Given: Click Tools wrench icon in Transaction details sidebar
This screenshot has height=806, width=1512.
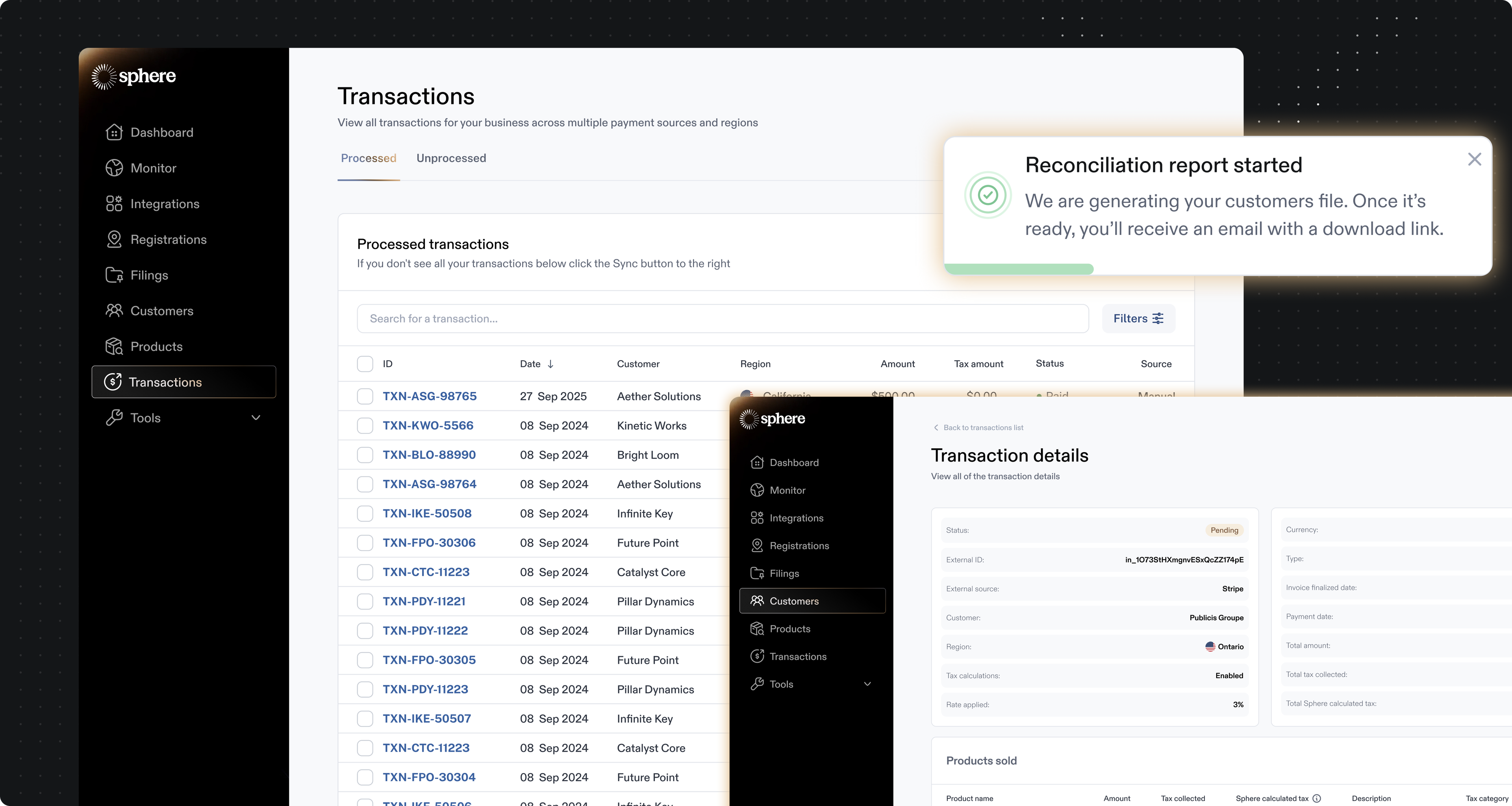Looking at the screenshot, I should pyautogui.click(x=757, y=684).
